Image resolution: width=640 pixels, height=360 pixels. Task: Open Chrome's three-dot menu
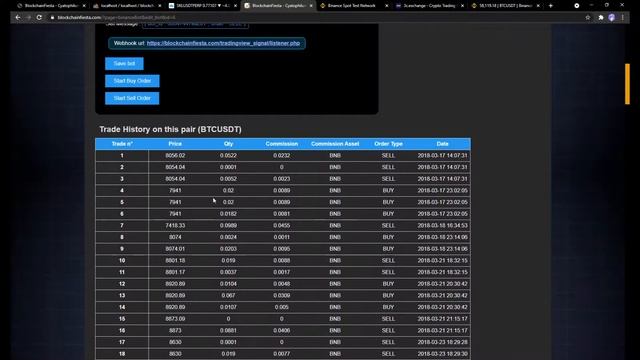click(x=623, y=18)
